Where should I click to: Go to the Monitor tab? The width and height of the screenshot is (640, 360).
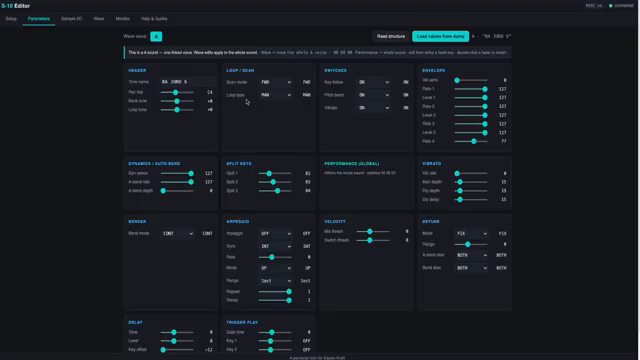click(x=122, y=19)
